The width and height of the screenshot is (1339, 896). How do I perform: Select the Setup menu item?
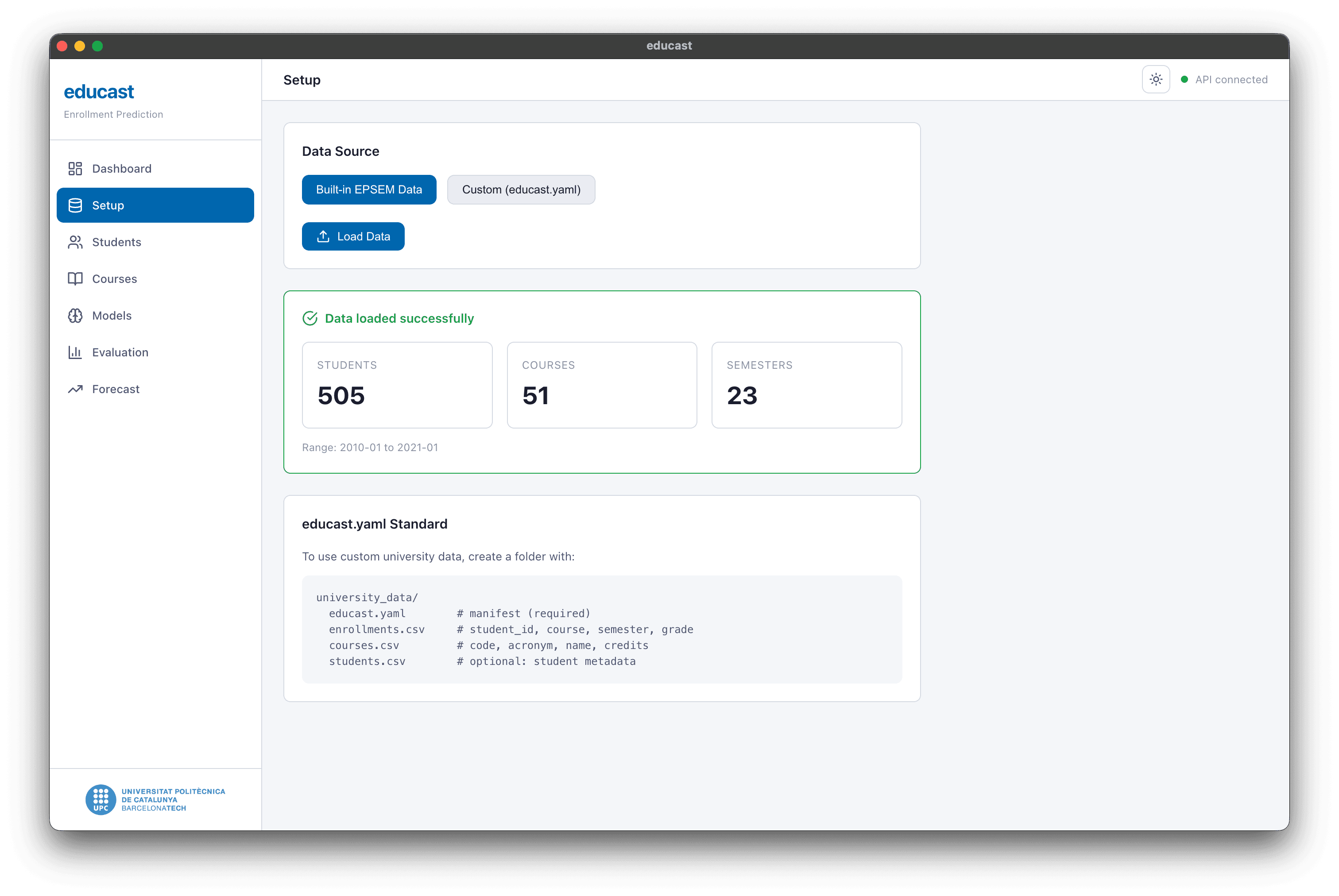[x=155, y=205]
